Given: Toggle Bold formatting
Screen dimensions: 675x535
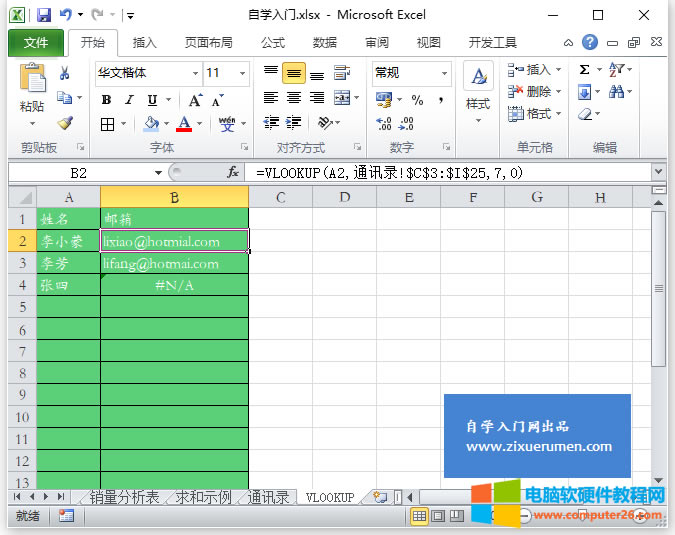Looking at the screenshot, I should [106, 100].
